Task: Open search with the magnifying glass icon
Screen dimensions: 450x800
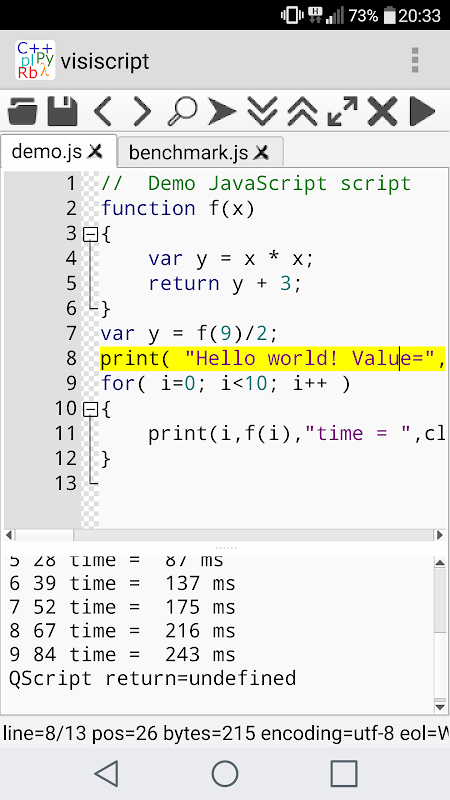Action: pos(182,111)
